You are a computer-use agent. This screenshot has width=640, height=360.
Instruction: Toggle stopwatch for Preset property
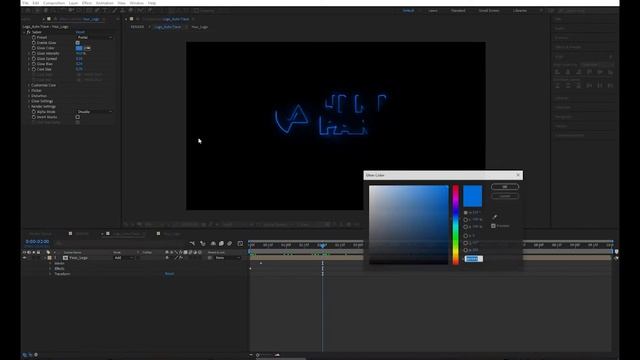pyautogui.click(x=34, y=38)
